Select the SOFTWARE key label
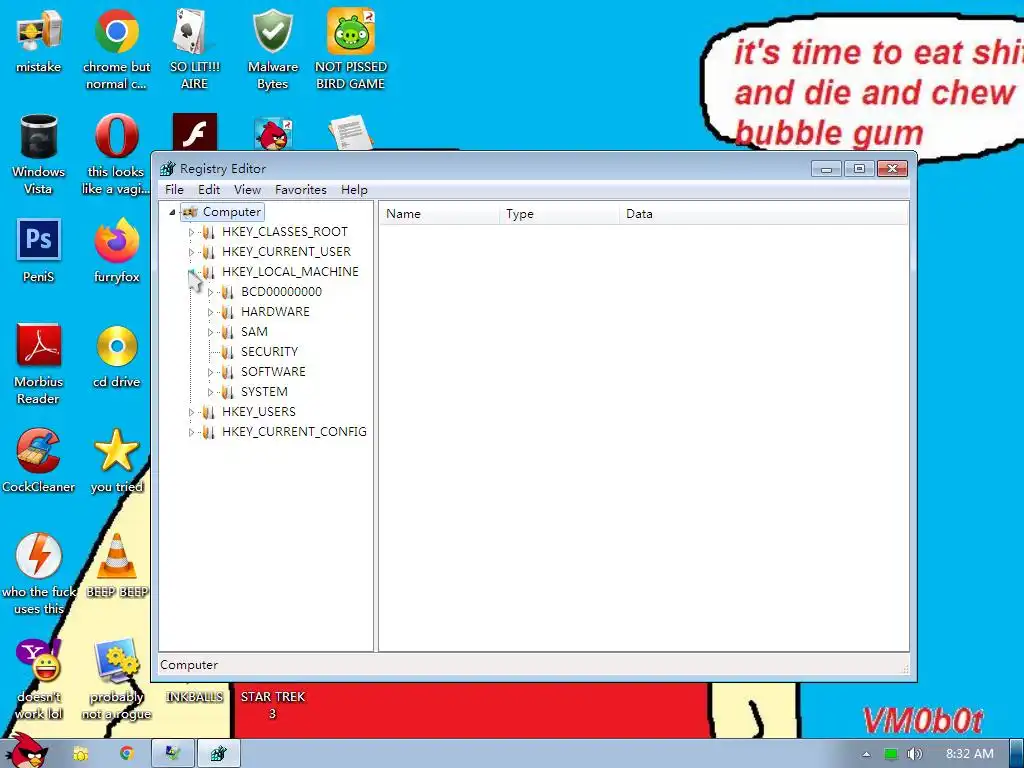Screen dimensions: 1024x768 [273, 372]
